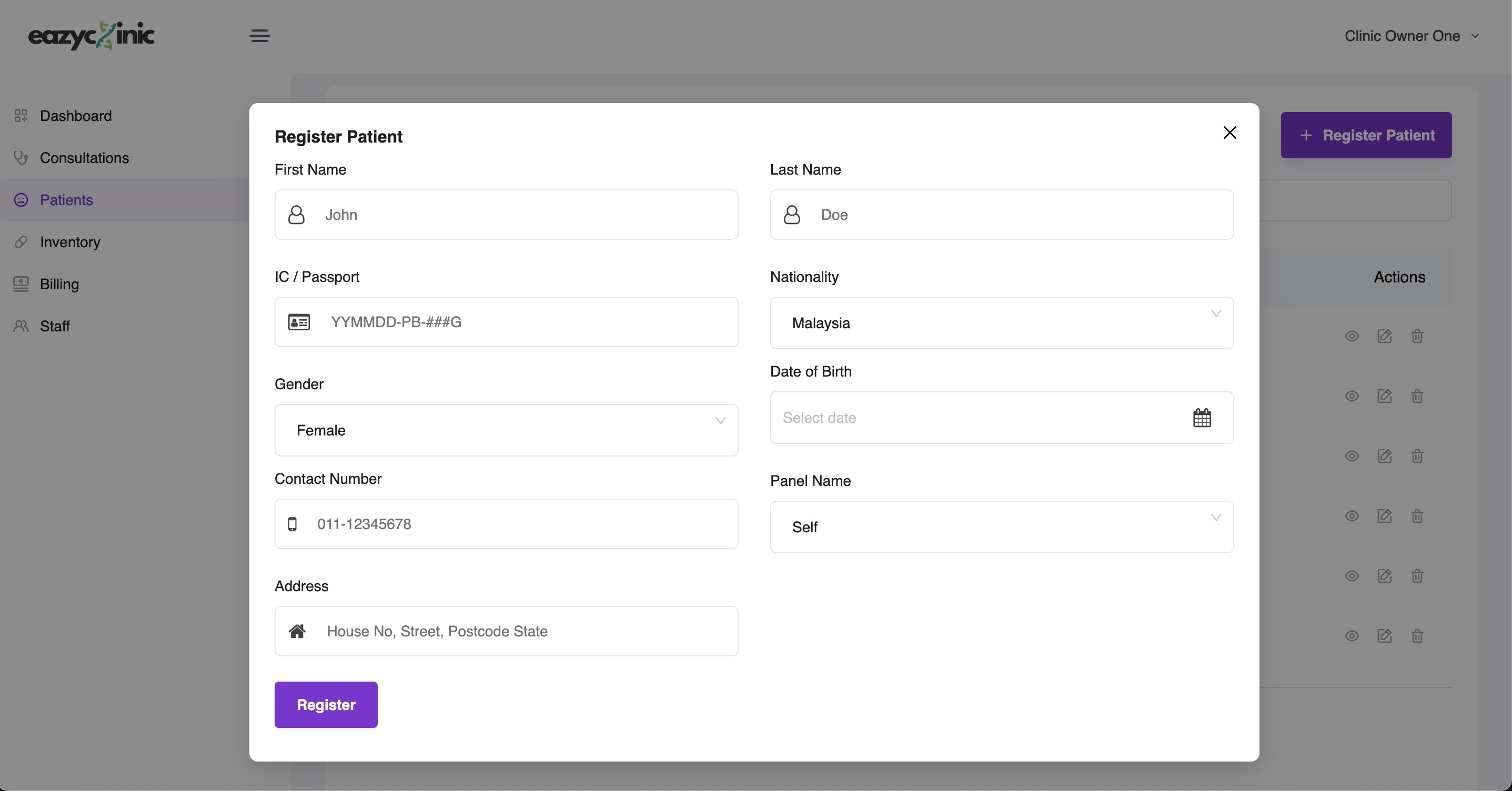Click the mobile phone icon

(293, 524)
